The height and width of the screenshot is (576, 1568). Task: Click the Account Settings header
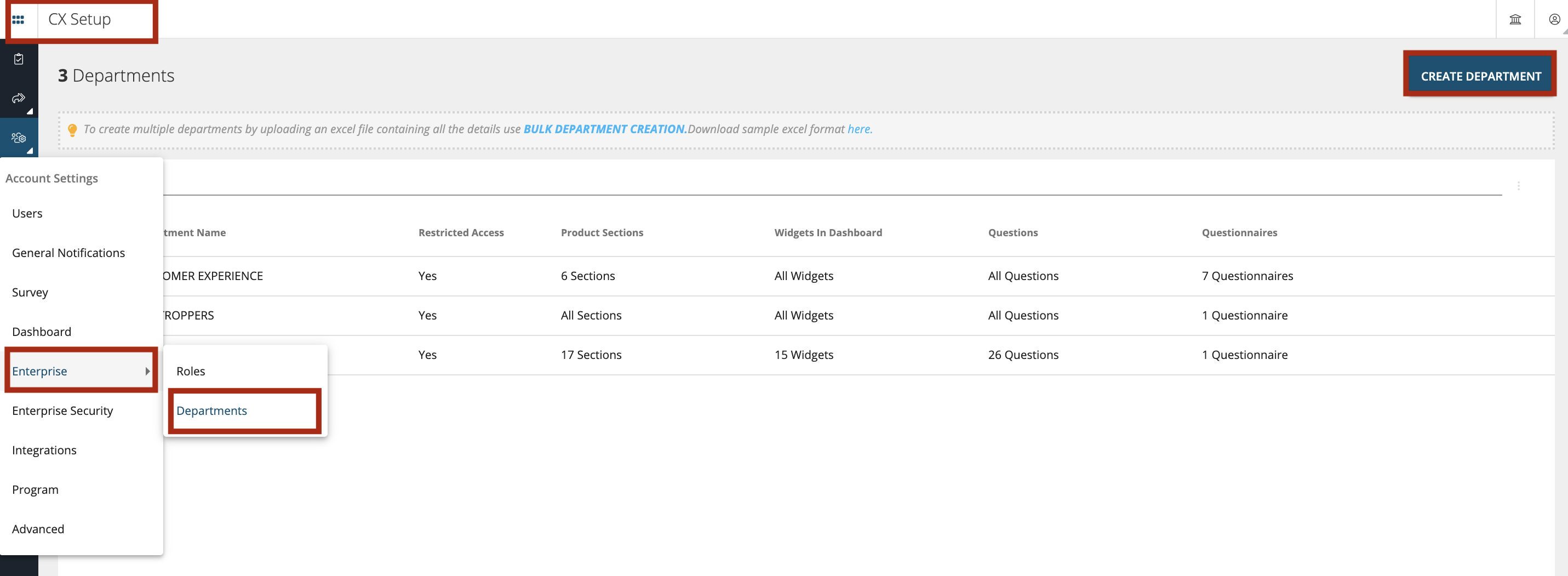click(51, 179)
